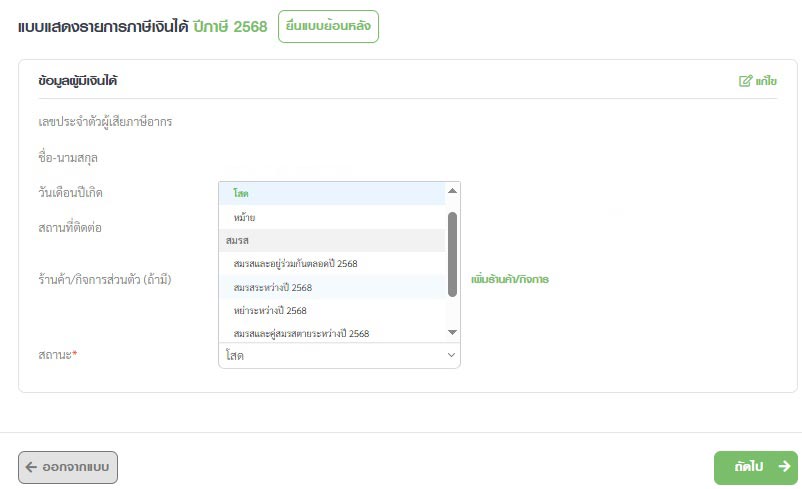The image size is (802, 489).
Task: Click the ถัดไป next button
Action: [x=756, y=467]
